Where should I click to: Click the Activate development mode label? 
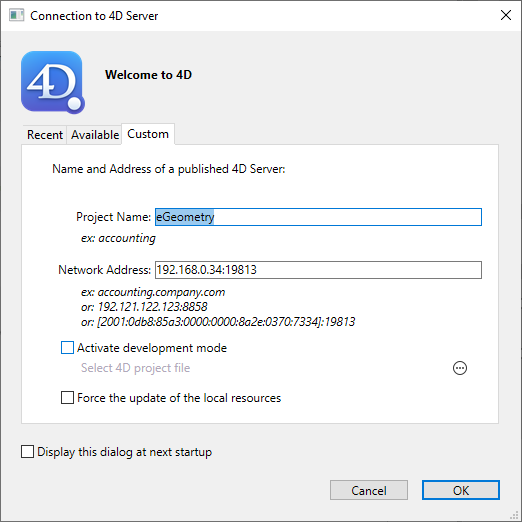[152, 348]
